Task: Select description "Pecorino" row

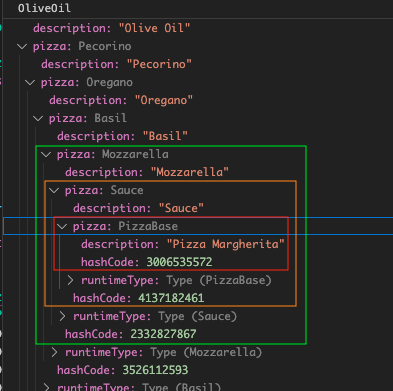Action: pos(198,64)
